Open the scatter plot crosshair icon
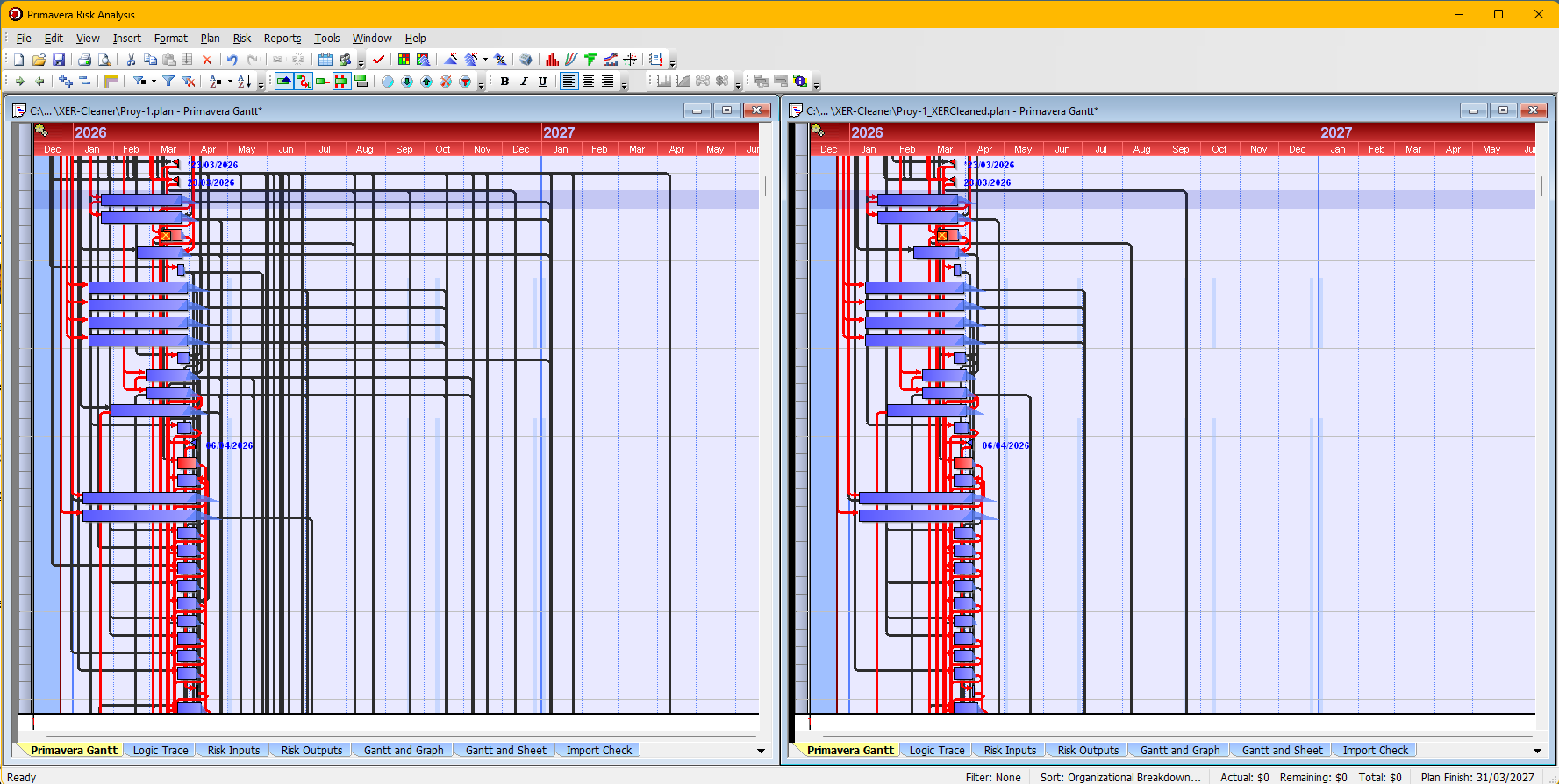The image size is (1559, 784). 631,60
